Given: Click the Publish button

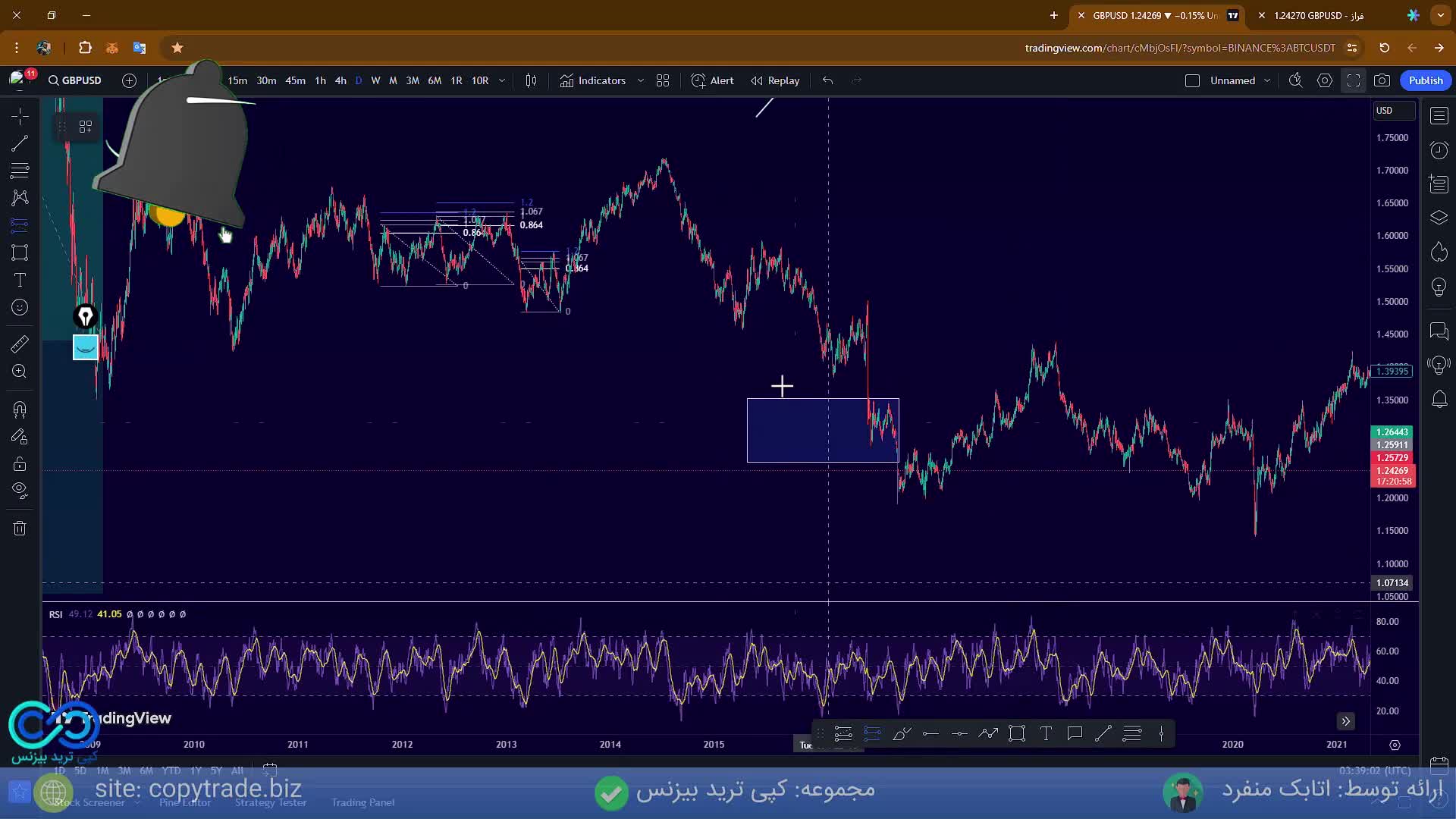Looking at the screenshot, I should tap(1426, 80).
